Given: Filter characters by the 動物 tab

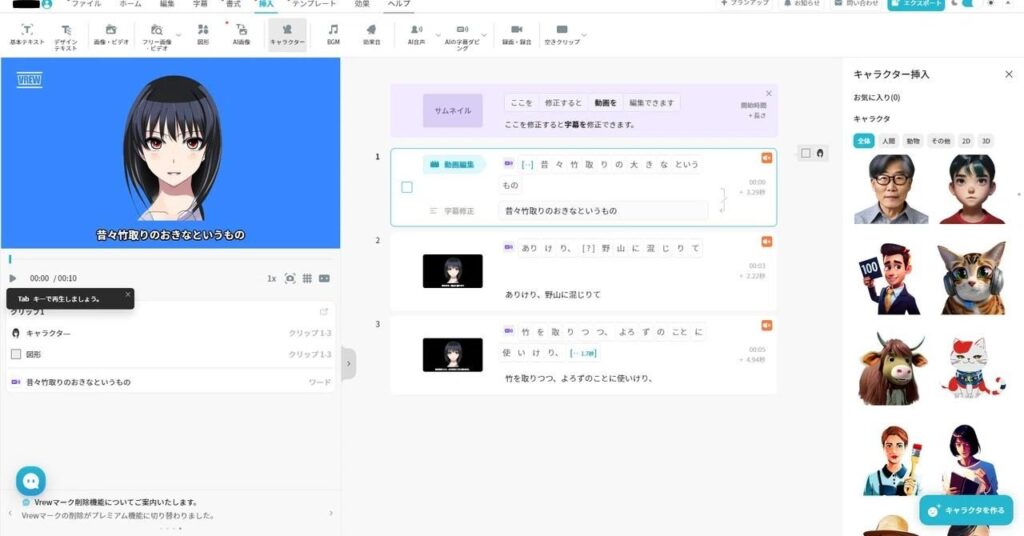Looking at the screenshot, I should tap(912, 141).
